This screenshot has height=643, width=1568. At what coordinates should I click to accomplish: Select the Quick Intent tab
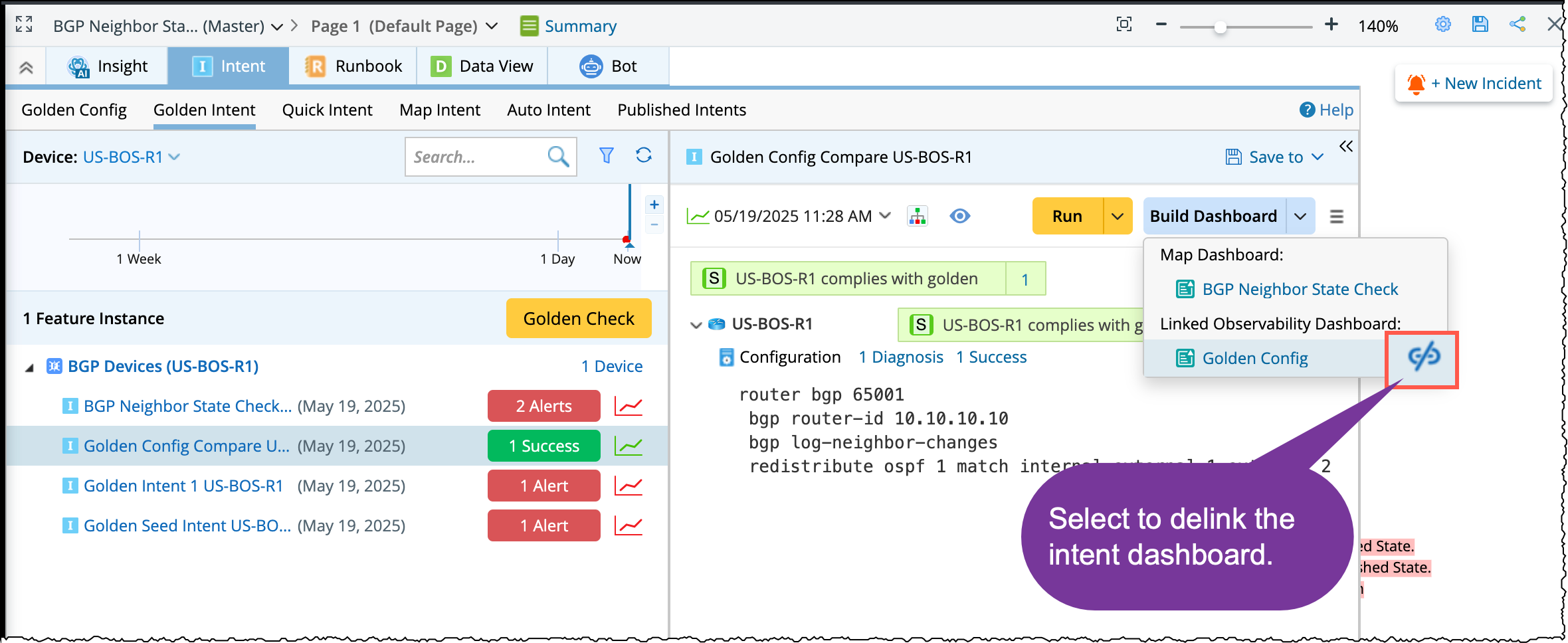(x=327, y=110)
